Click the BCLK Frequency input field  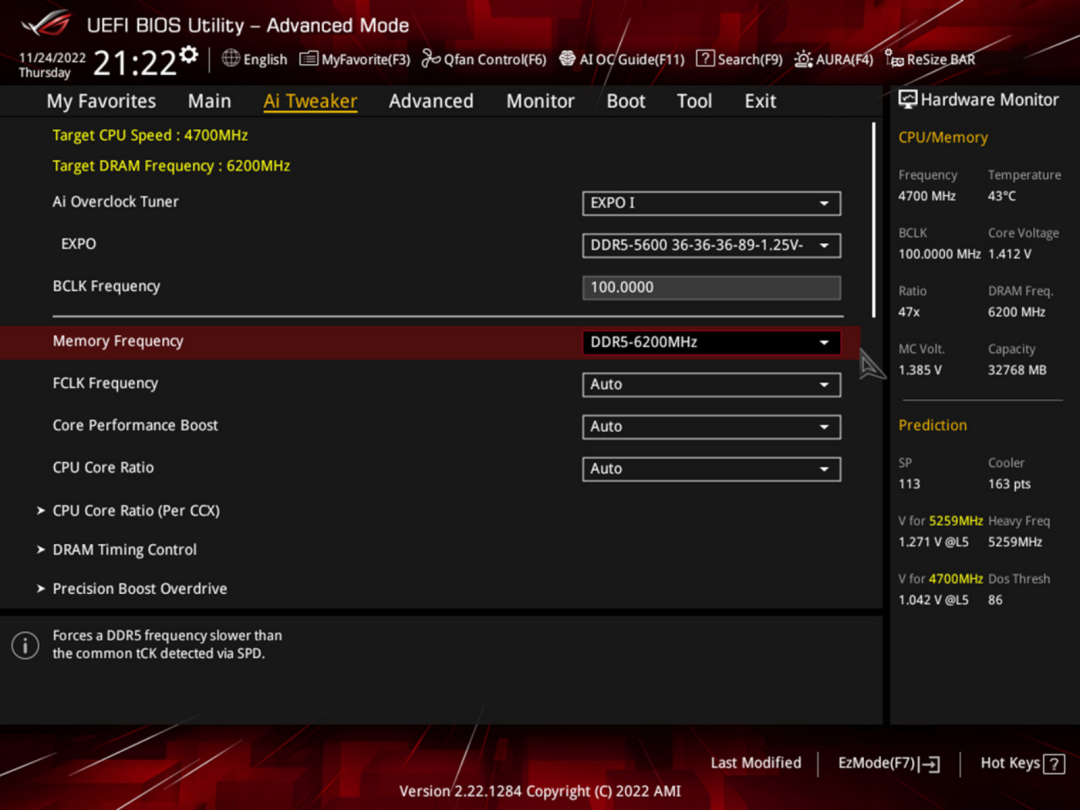pos(711,287)
